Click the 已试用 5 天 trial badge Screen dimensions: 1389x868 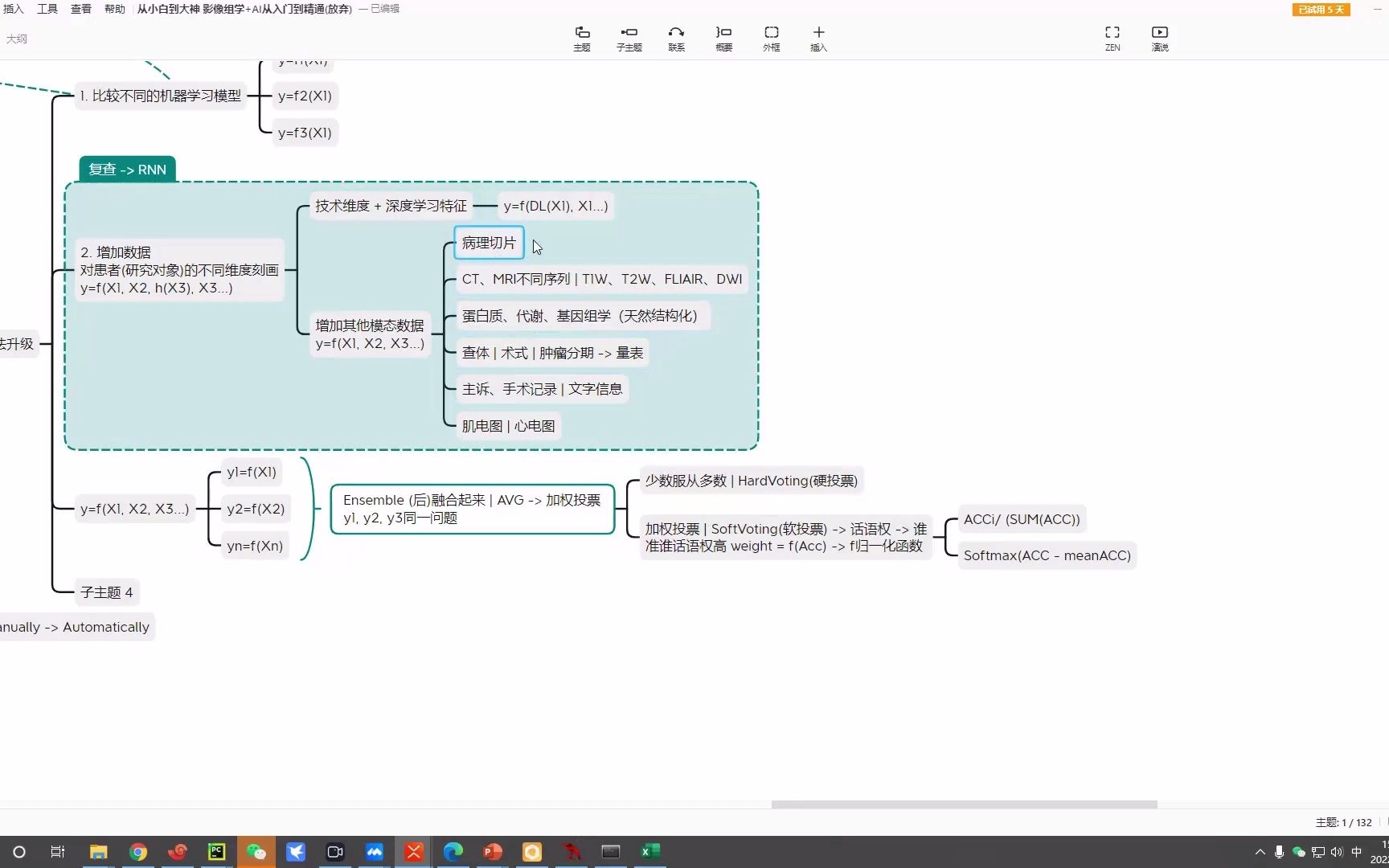coord(1321,10)
